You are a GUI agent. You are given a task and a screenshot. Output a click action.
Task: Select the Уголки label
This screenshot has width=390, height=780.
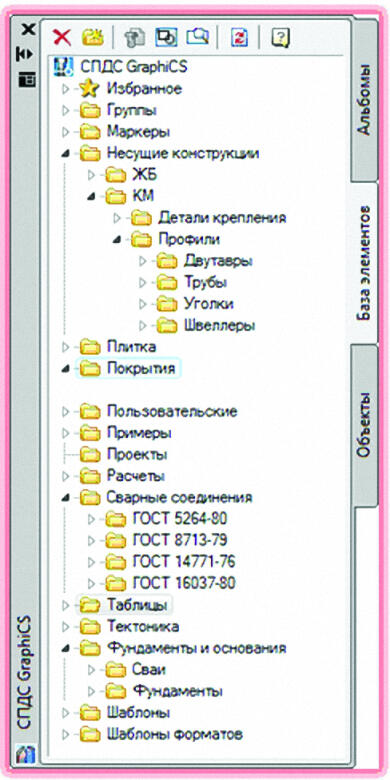pos(208,303)
